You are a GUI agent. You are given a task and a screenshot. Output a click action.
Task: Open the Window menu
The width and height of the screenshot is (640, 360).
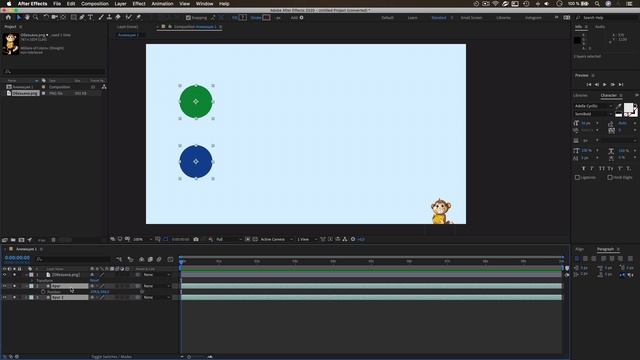tap(204, 4)
